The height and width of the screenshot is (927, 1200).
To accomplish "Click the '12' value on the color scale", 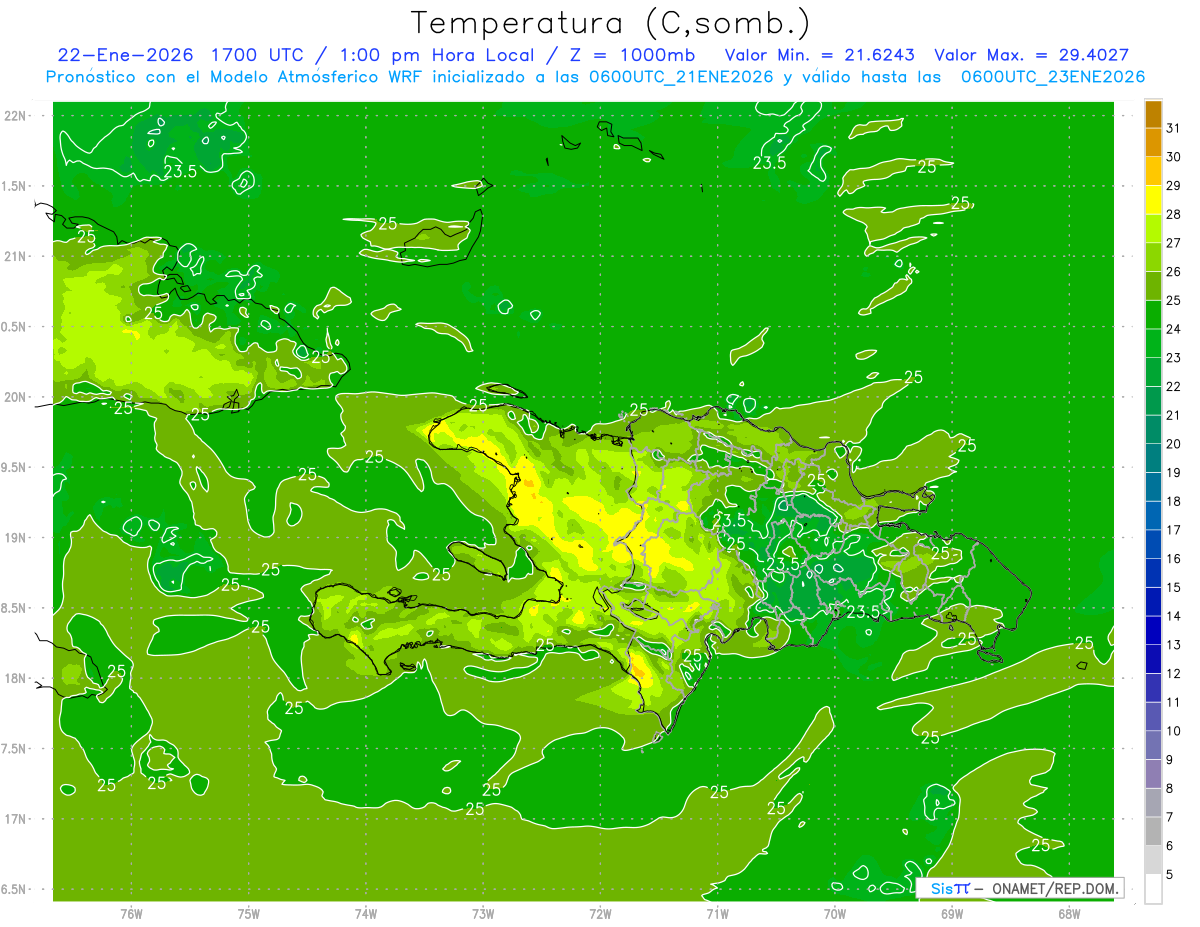I will pos(1174,673).
